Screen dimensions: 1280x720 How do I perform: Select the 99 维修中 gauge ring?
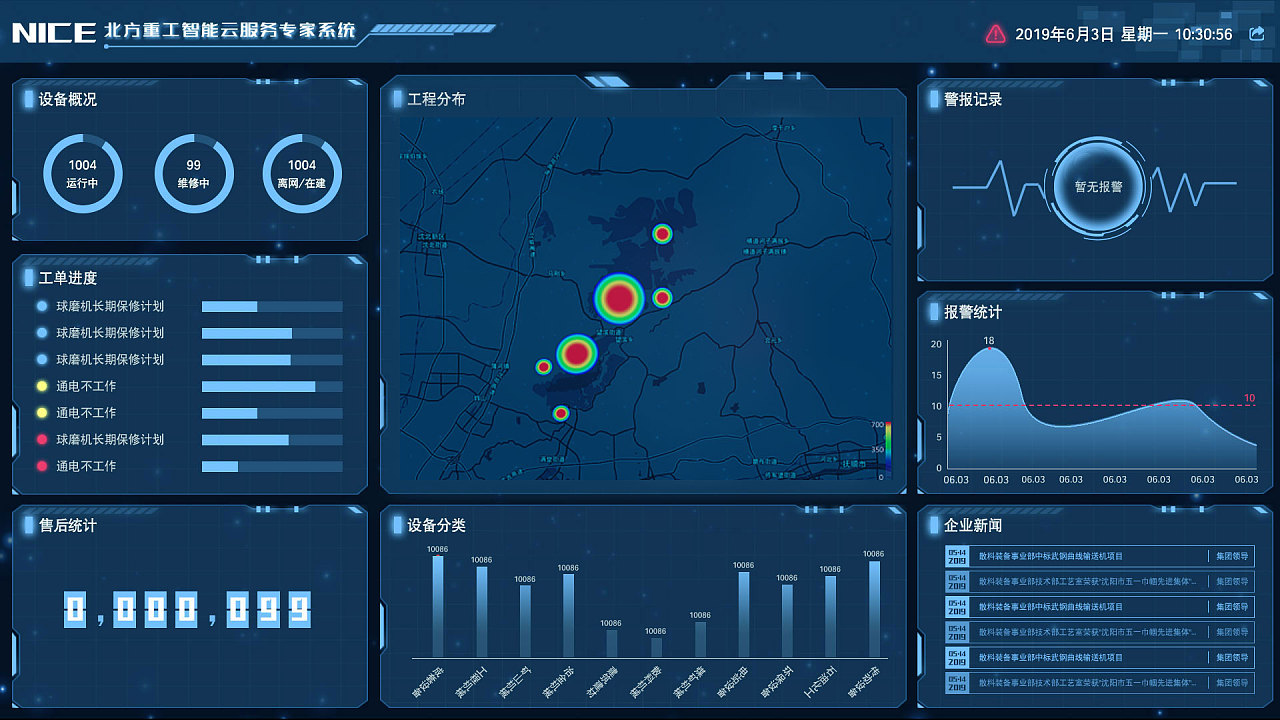click(194, 174)
